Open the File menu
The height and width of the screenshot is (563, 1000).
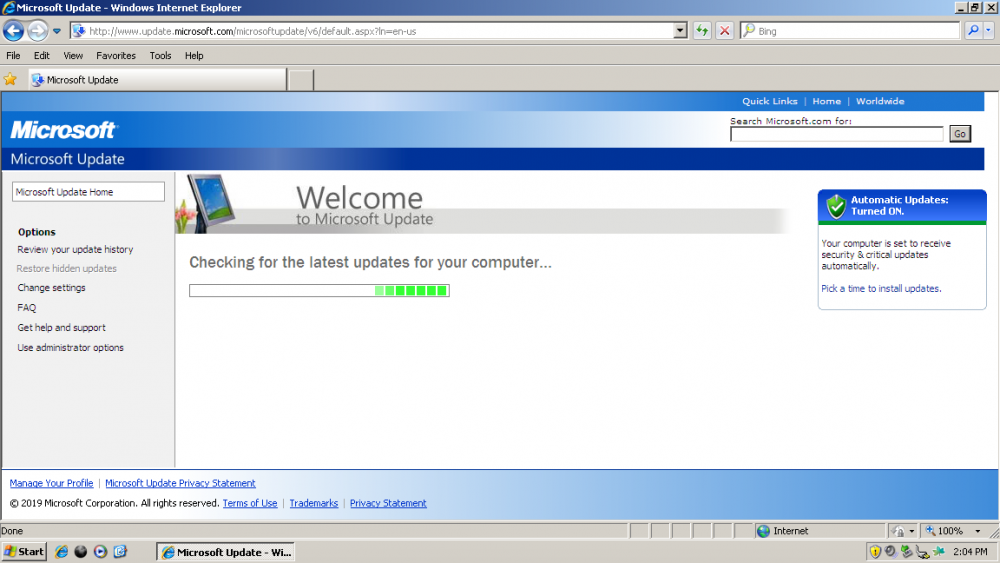[13, 55]
